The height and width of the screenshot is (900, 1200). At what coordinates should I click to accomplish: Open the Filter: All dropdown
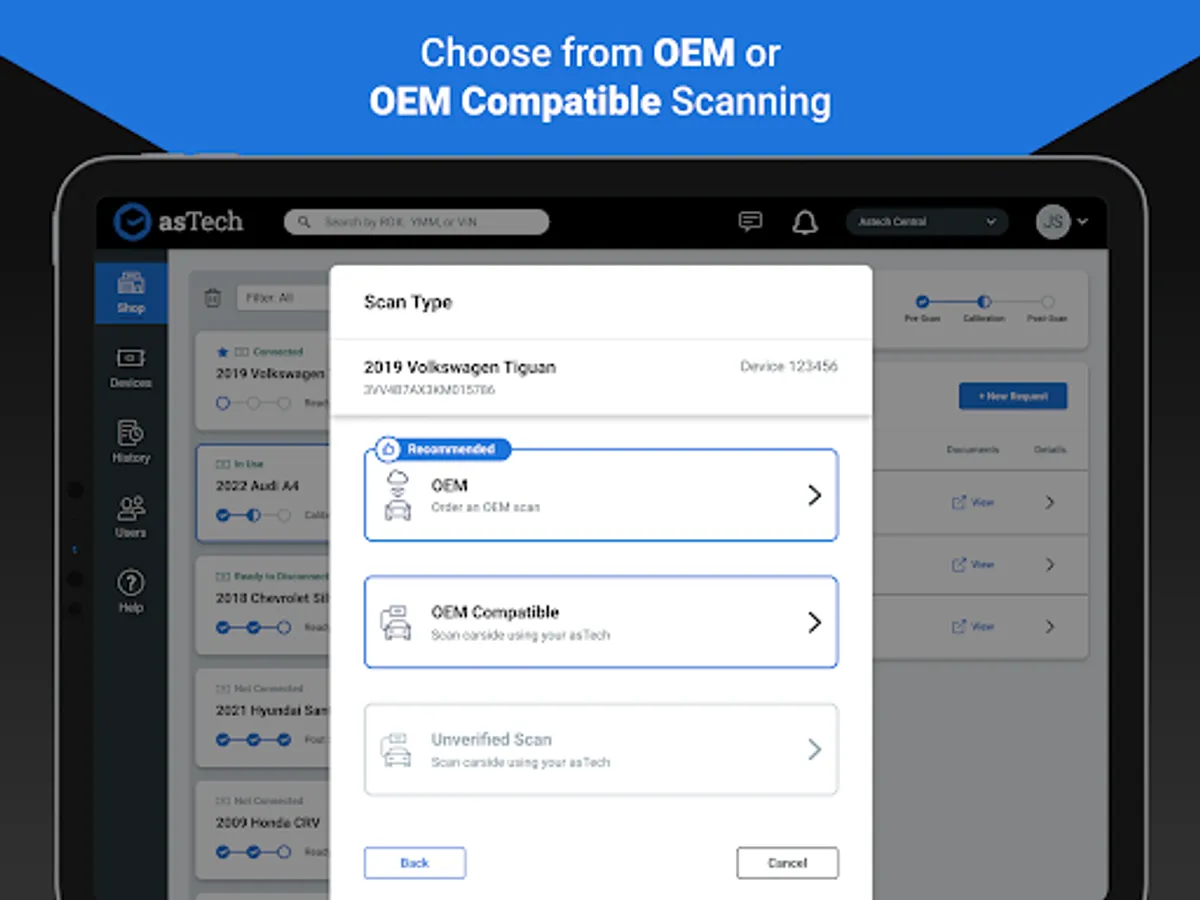point(284,298)
